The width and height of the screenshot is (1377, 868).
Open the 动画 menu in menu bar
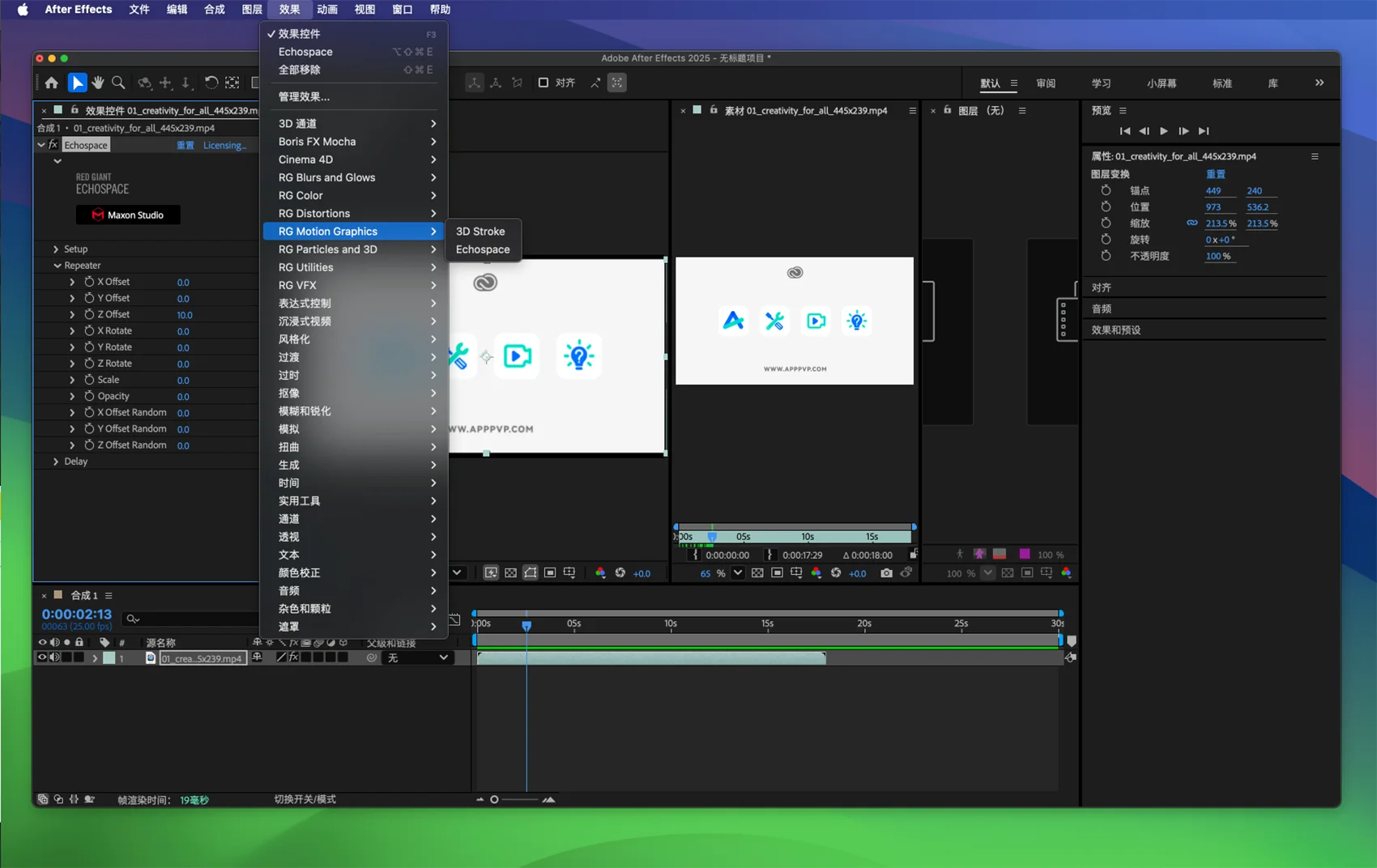[x=327, y=10]
